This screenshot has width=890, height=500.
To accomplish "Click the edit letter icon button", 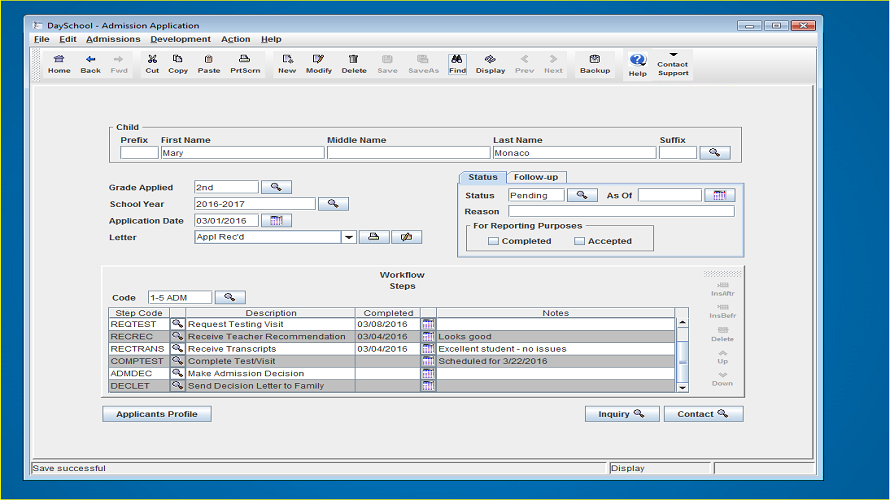I will pos(406,237).
